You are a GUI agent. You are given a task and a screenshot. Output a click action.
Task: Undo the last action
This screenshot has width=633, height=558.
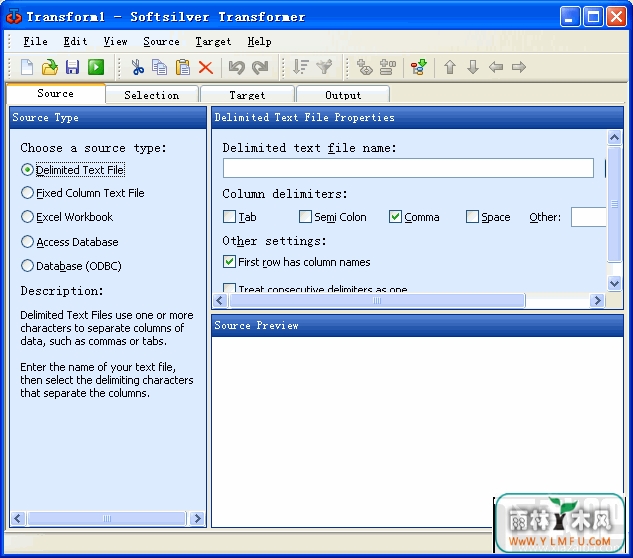(237, 67)
